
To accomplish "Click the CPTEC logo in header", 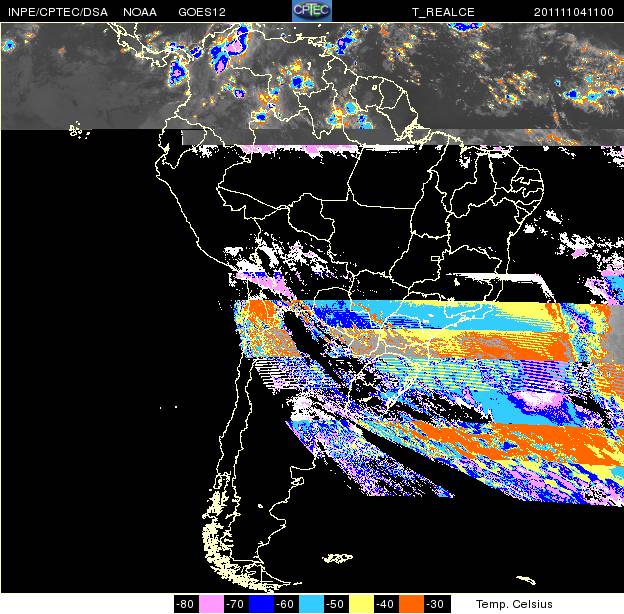I will coord(312,11).
